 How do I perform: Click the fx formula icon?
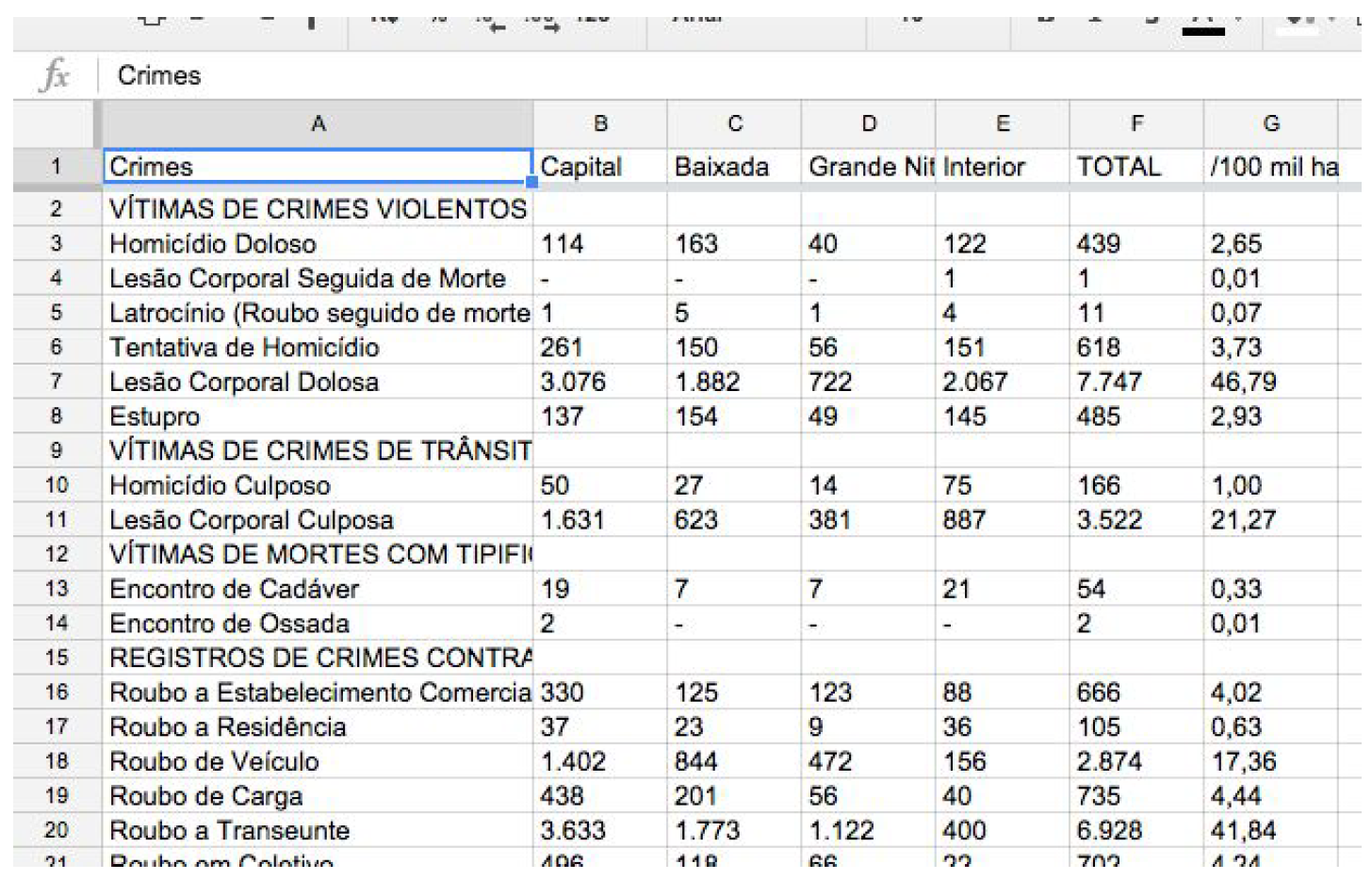(x=55, y=75)
